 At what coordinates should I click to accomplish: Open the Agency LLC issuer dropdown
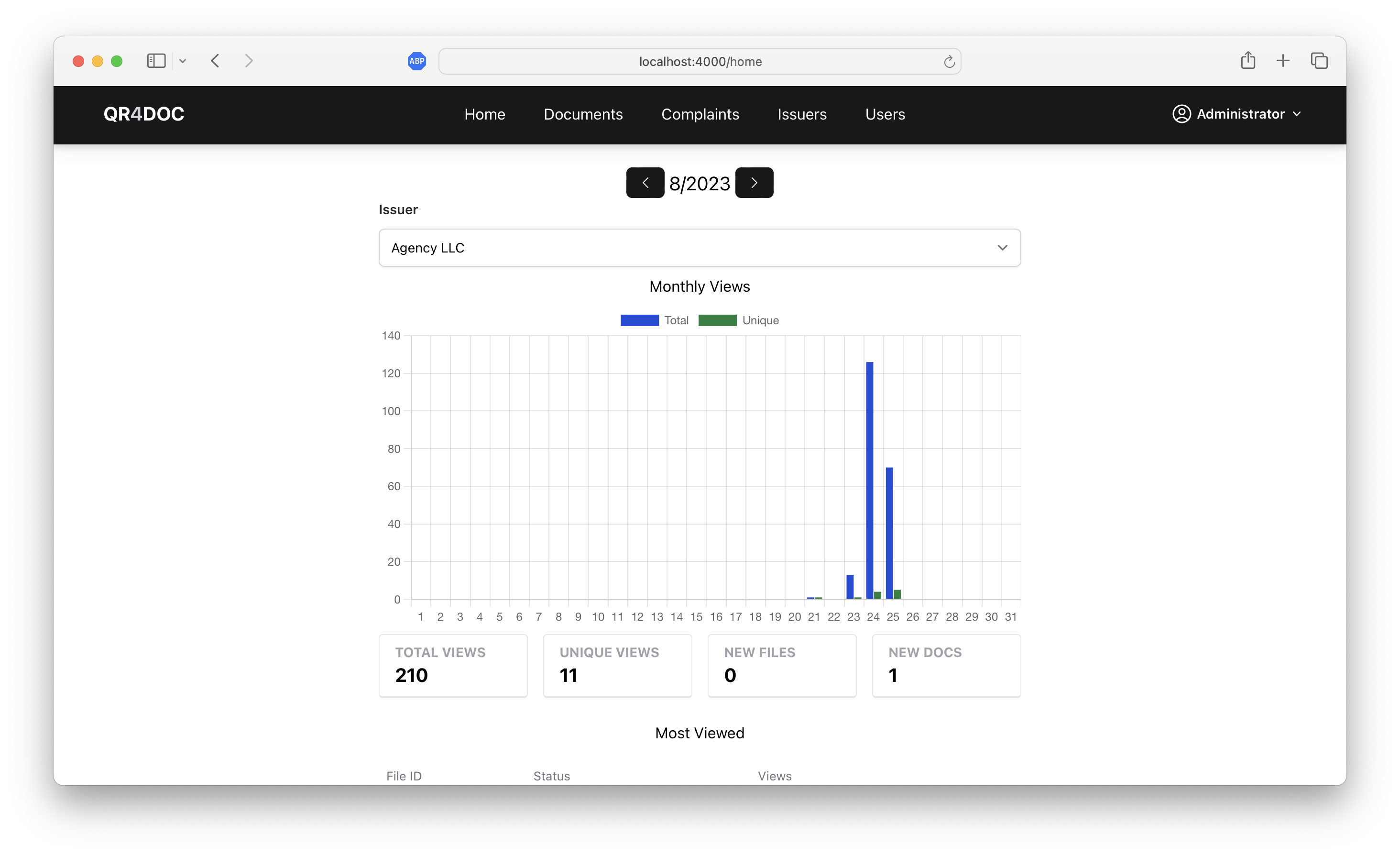point(700,248)
